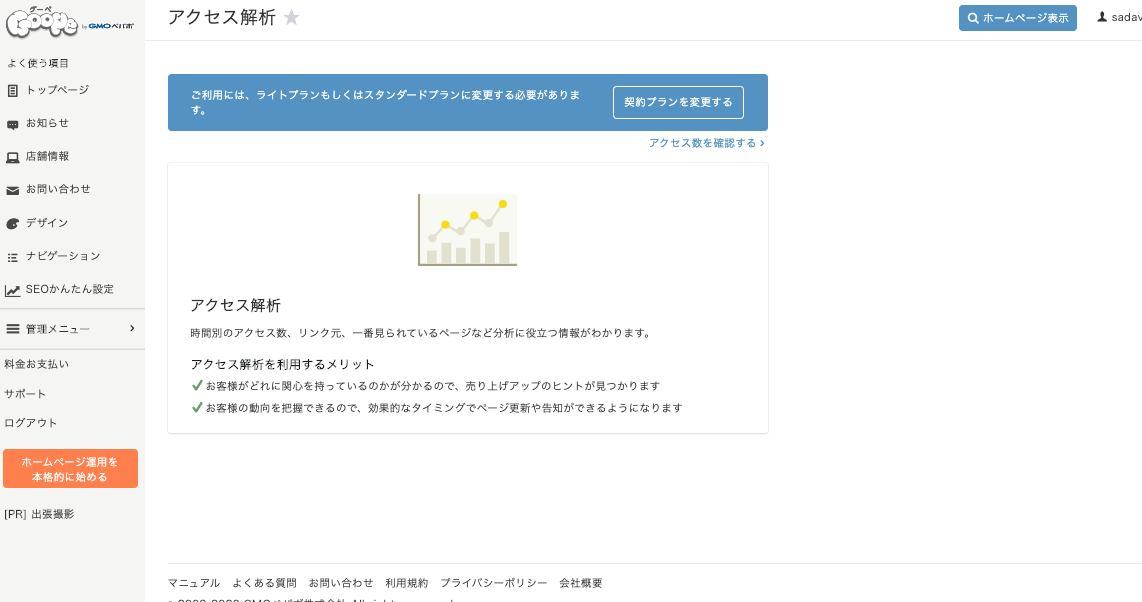Click the お問い合わせ envelope icon
The width and height of the screenshot is (1142, 602).
tap(12, 191)
